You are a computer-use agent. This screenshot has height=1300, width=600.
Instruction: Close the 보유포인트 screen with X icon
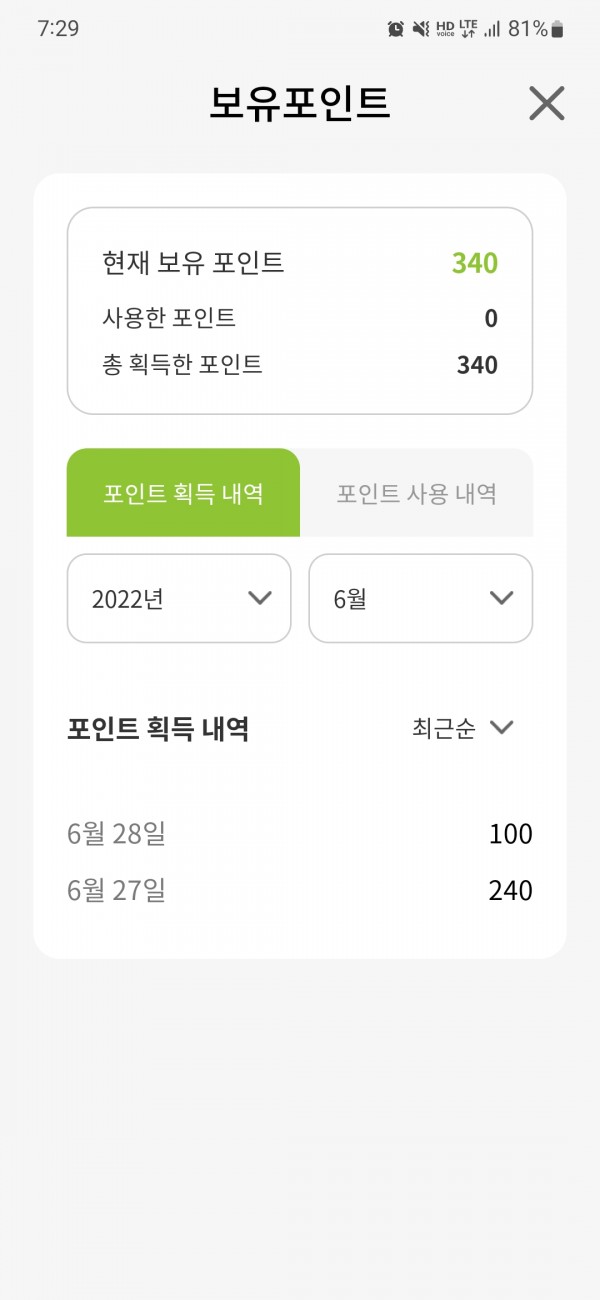coord(547,103)
